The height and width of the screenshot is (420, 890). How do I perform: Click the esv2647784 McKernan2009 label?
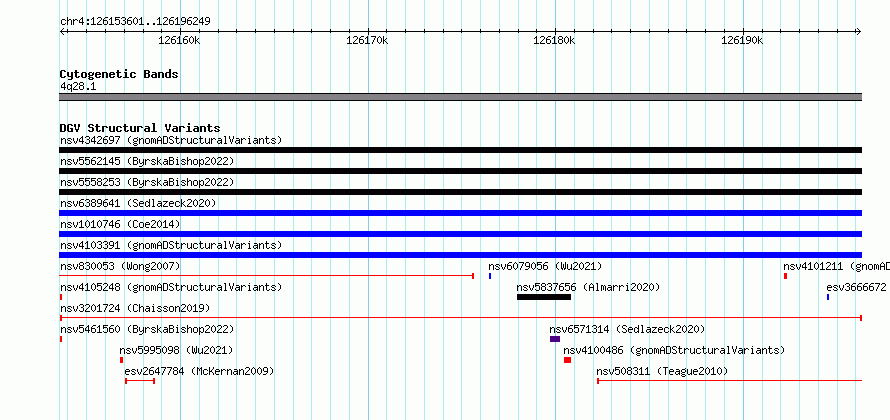[199, 371]
